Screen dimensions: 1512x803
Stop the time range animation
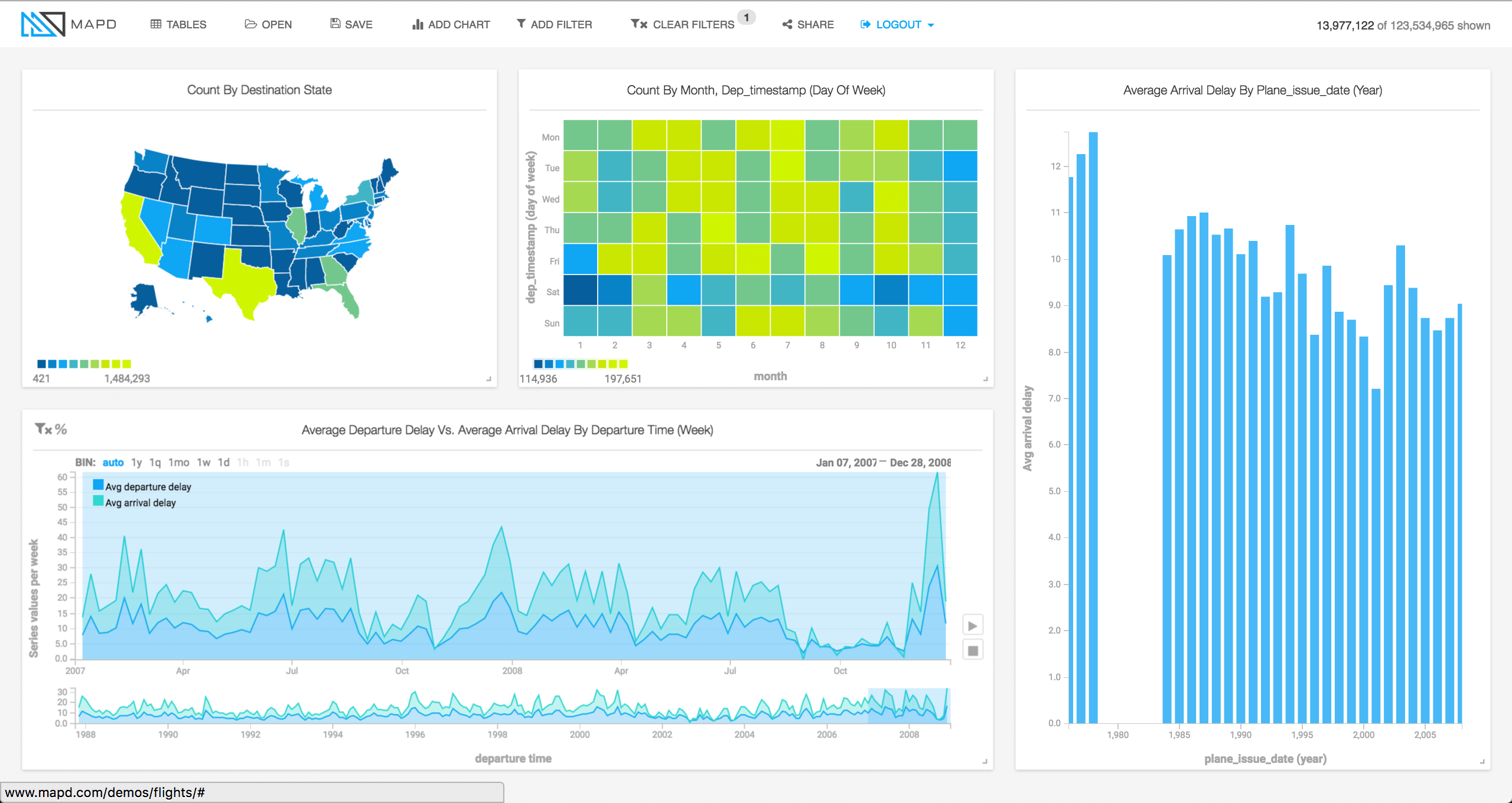[x=973, y=651]
